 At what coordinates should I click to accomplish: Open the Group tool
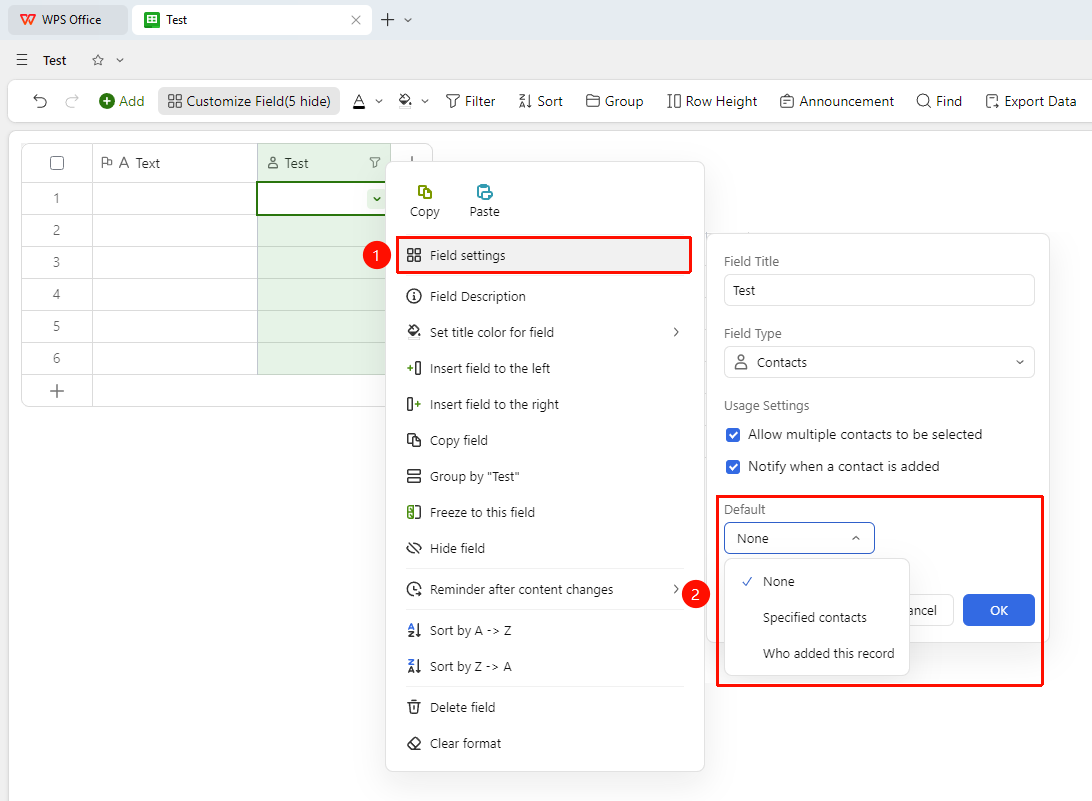615,102
